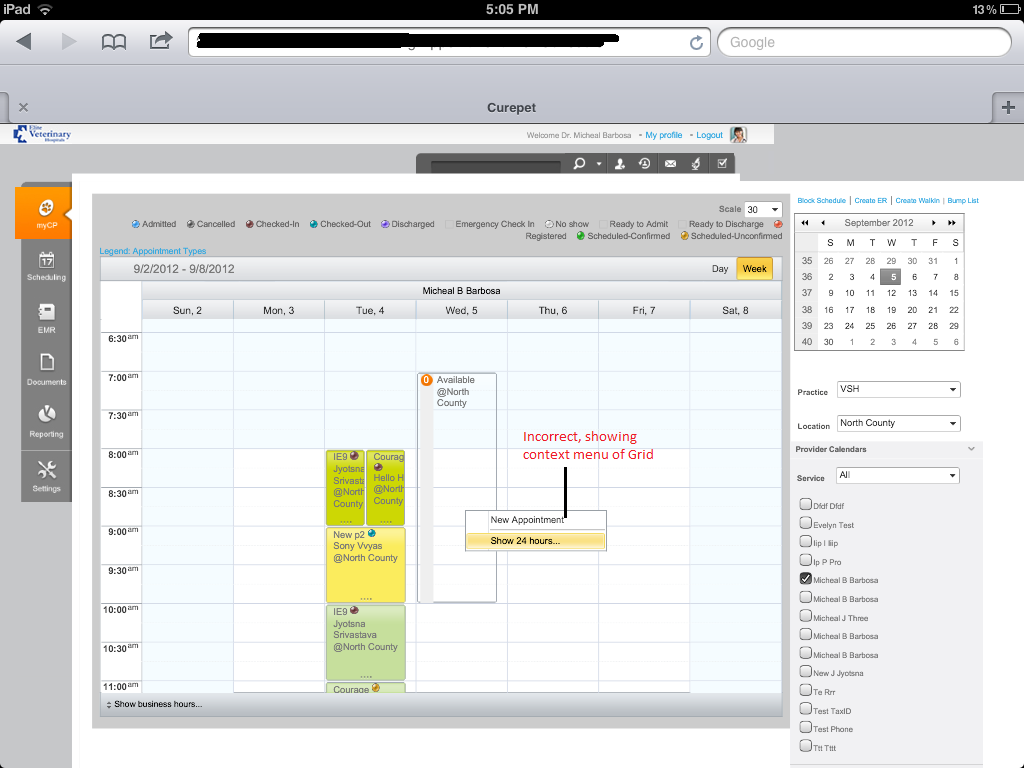The image size is (1024, 768).
Task: Open a new Safari tab with plus
Action: click(x=1008, y=107)
